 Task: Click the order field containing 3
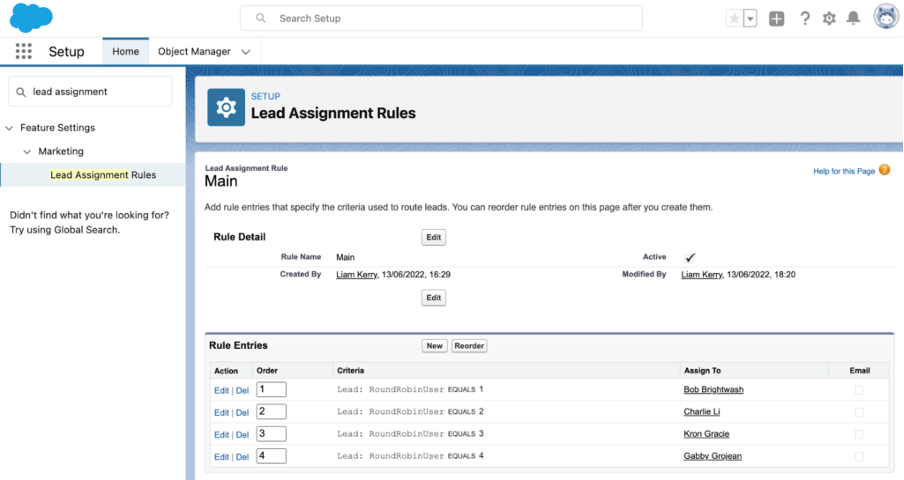click(x=271, y=433)
